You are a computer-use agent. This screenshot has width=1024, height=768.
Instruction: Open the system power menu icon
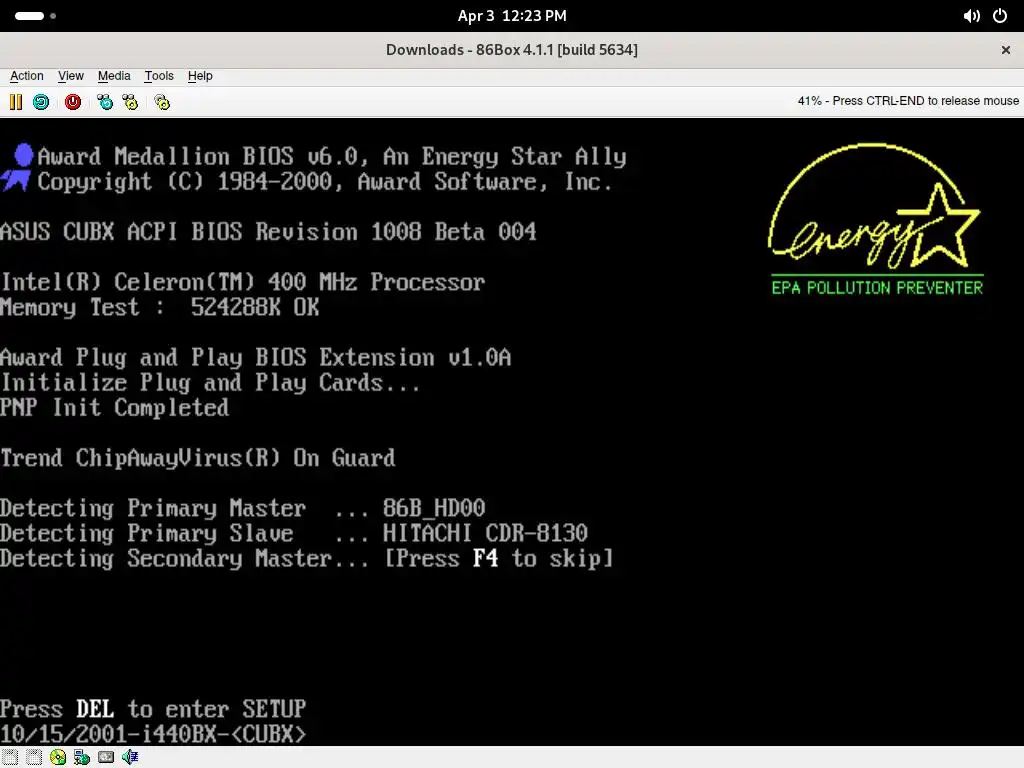(1000, 16)
